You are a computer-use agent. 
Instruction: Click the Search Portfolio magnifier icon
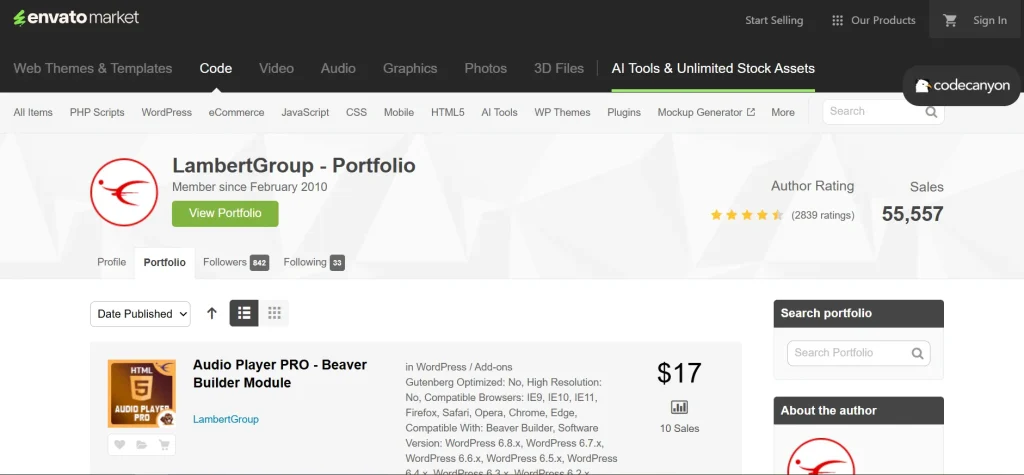[917, 353]
